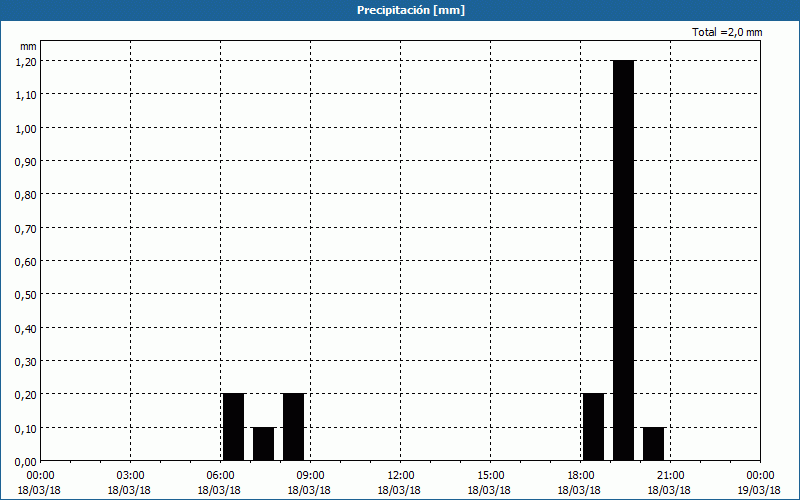This screenshot has width=800, height=500.
Task: Select the "0,60" y-axis value
Action: pos(26,262)
